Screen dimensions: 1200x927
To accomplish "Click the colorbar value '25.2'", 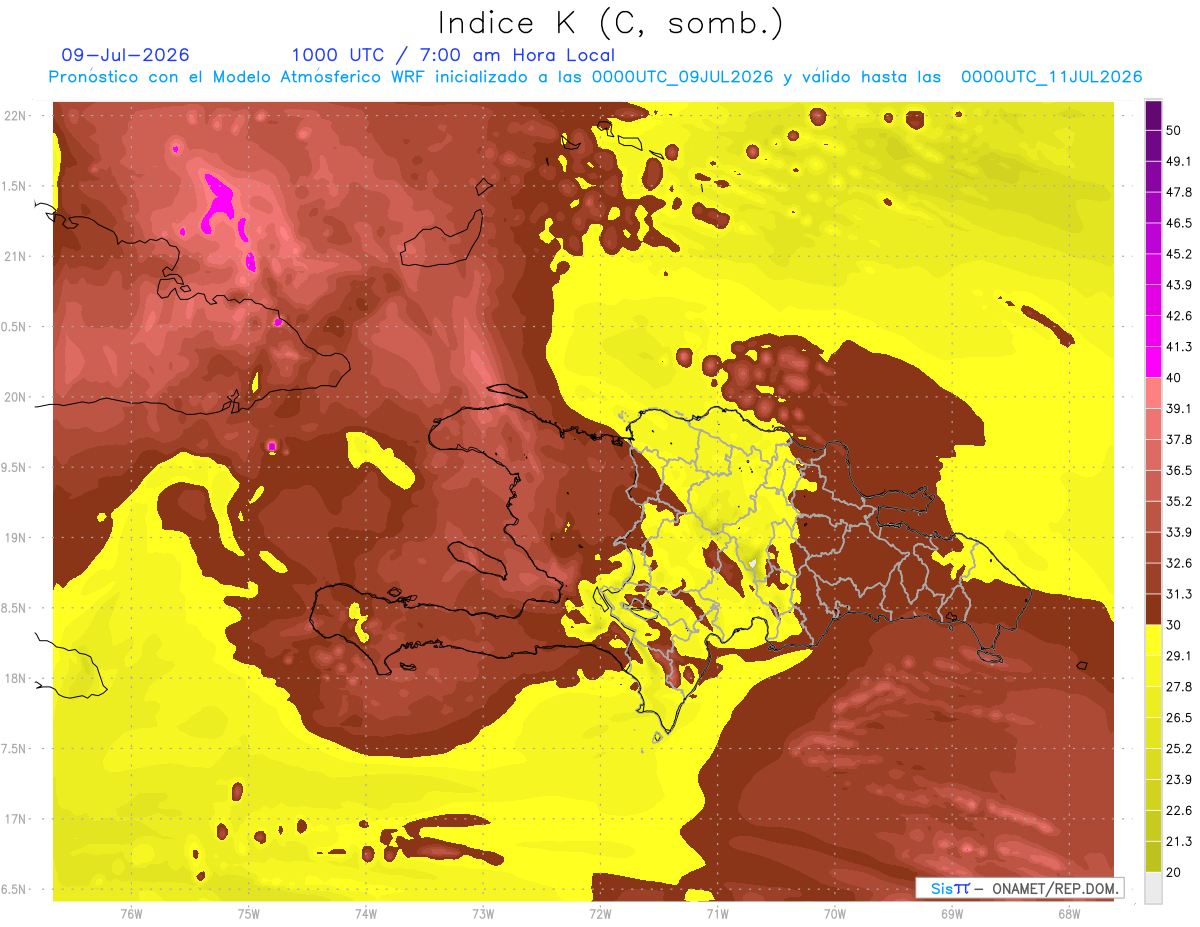I will [x=1179, y=749].
